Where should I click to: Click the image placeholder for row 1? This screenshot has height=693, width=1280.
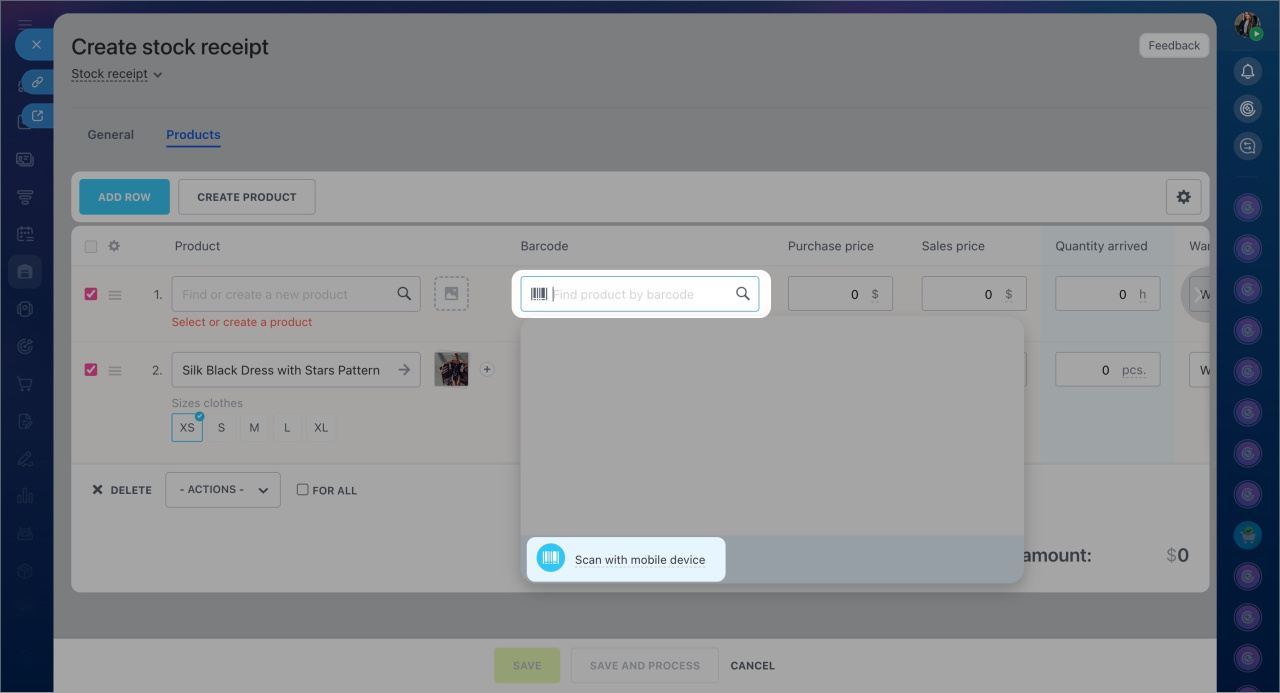point(451,294)
